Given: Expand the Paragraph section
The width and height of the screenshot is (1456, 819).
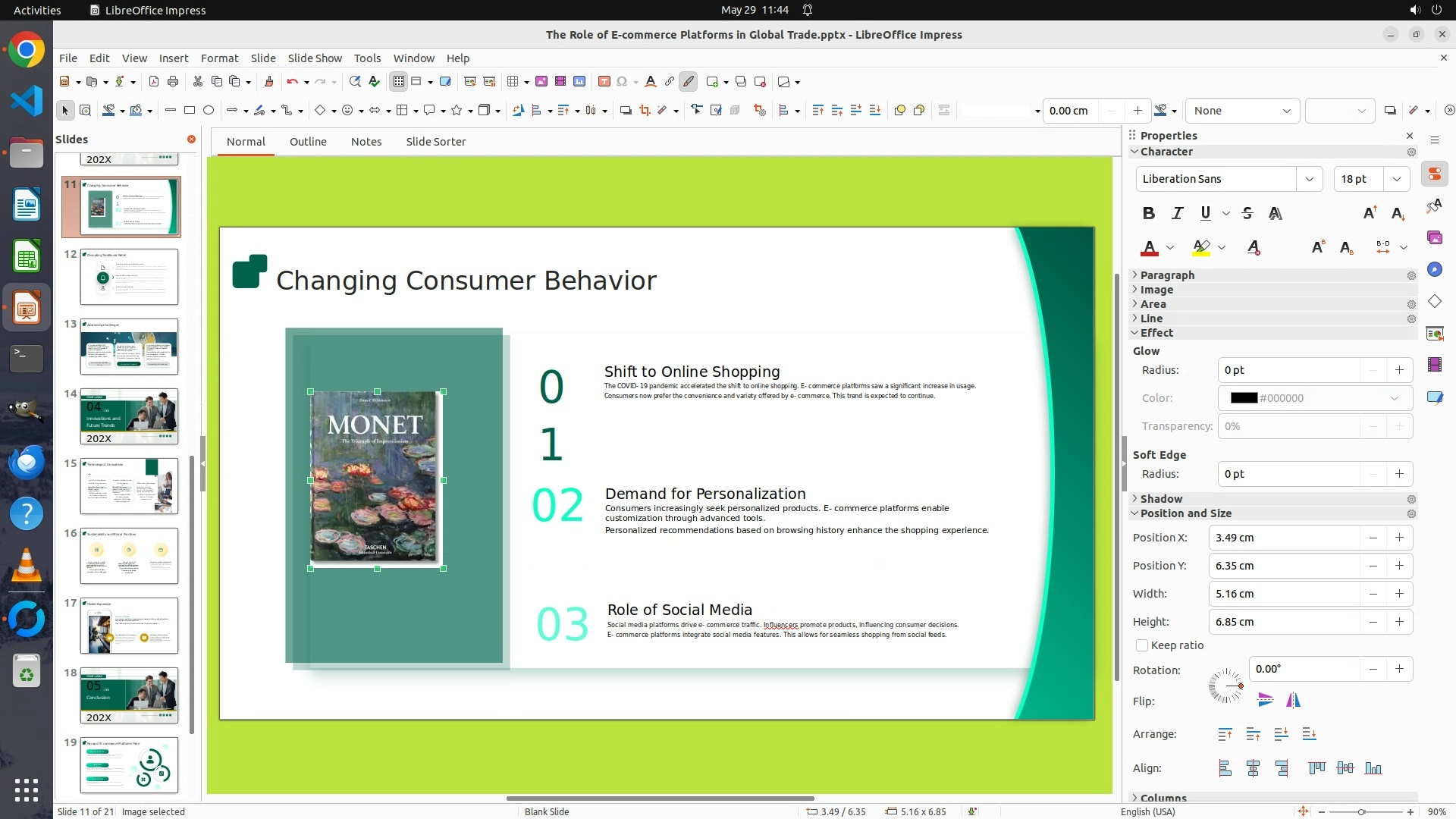Looking at the screenshot, I should click(1166, 275).
